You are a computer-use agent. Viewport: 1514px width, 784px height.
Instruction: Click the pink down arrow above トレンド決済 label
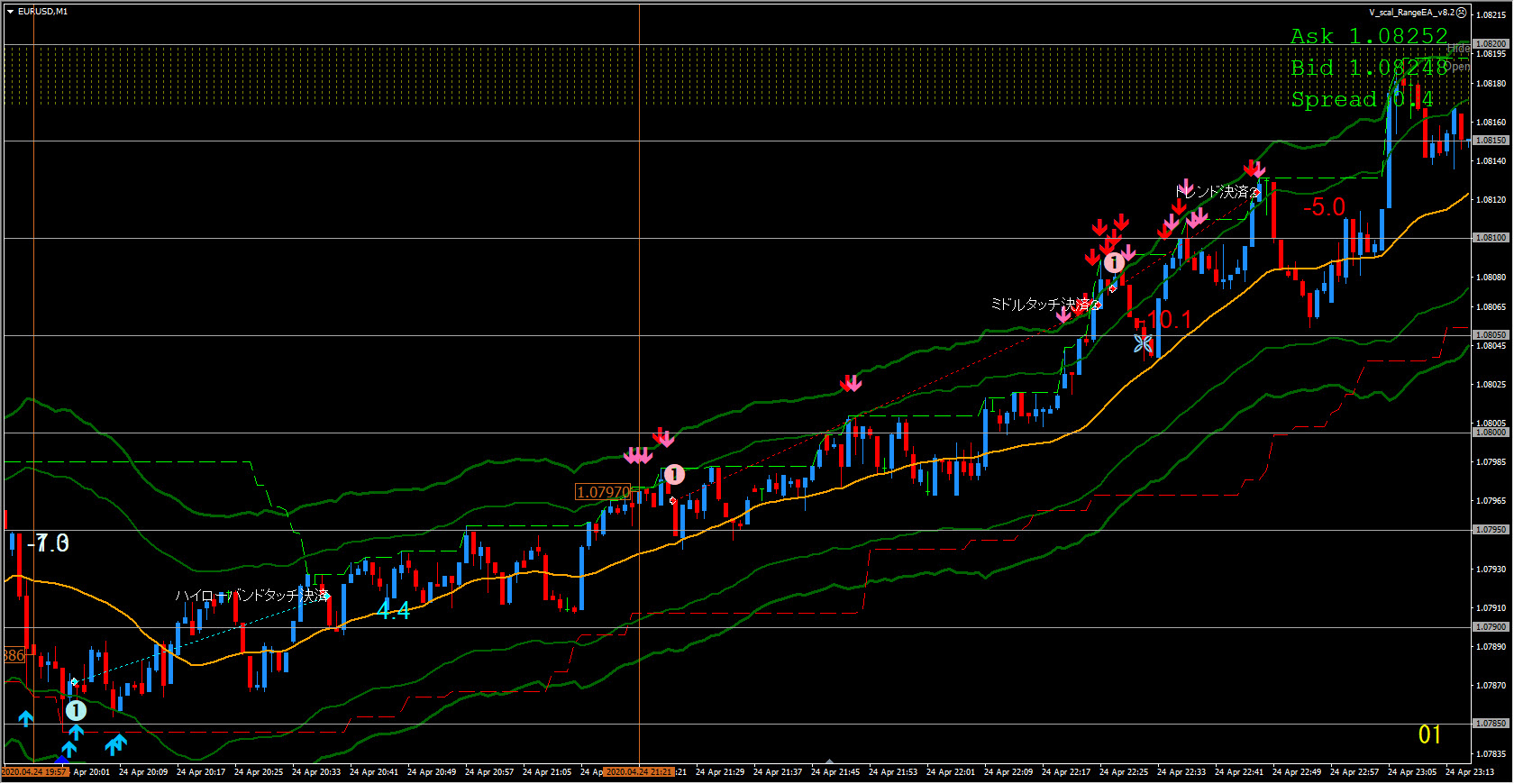pyautogui.click(x=1187, y=187)
